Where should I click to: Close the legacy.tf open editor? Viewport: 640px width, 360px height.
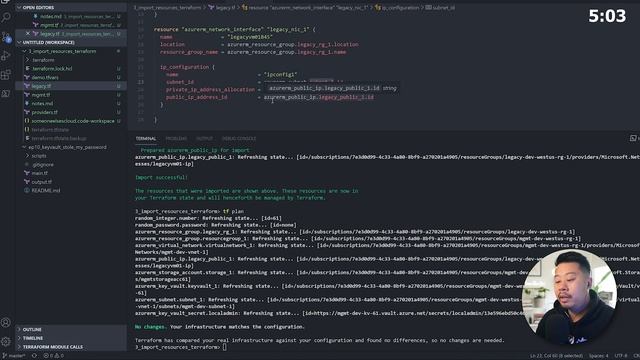(28, 34)
